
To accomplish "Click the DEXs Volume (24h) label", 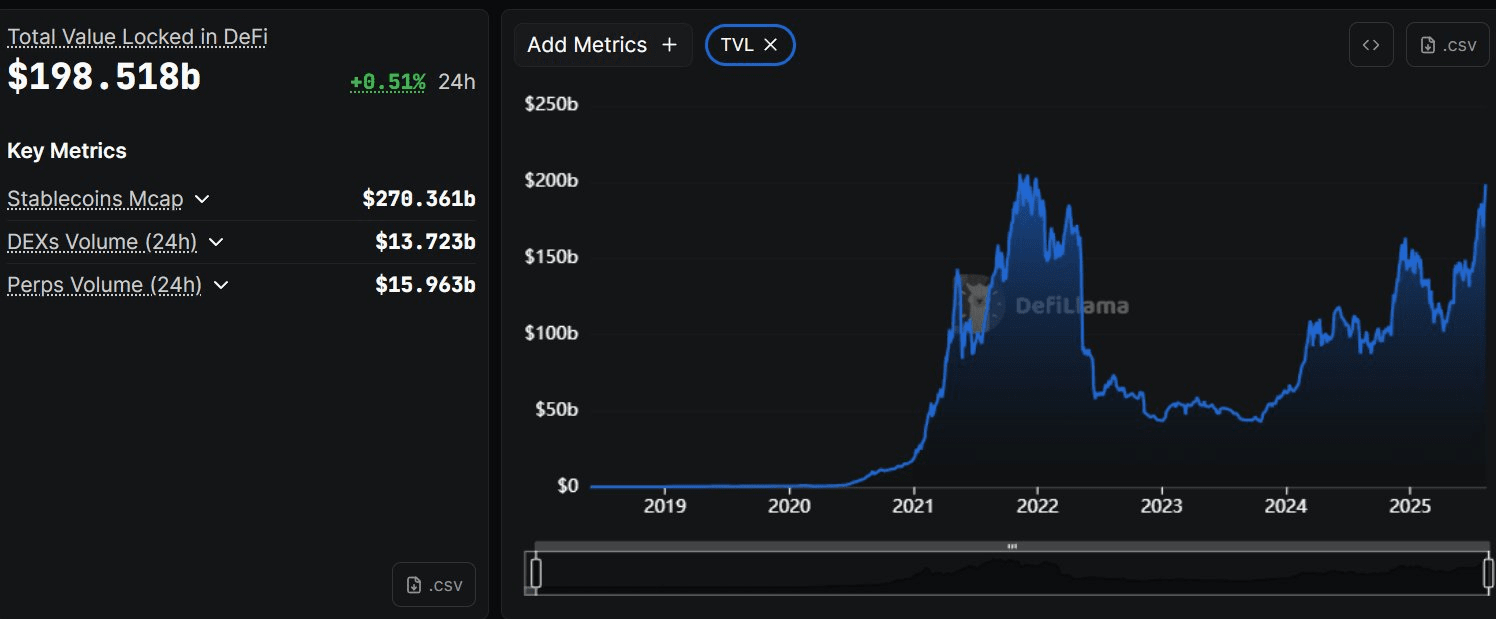I will click(x=102, y=242).
